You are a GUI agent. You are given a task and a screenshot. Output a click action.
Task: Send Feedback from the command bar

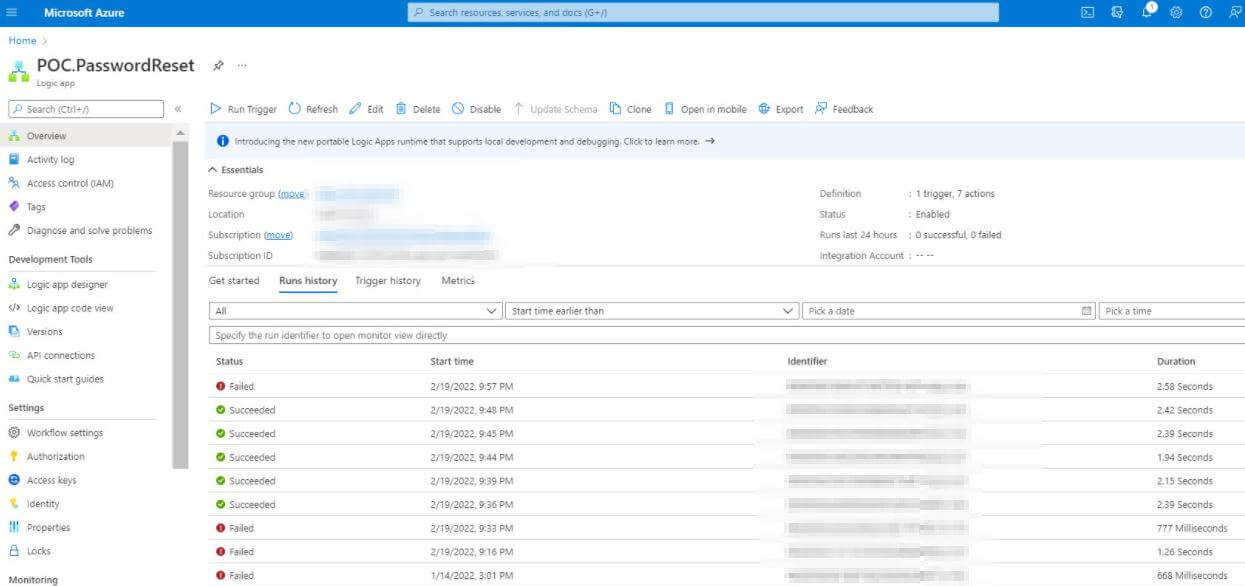(x=844, y=109)
